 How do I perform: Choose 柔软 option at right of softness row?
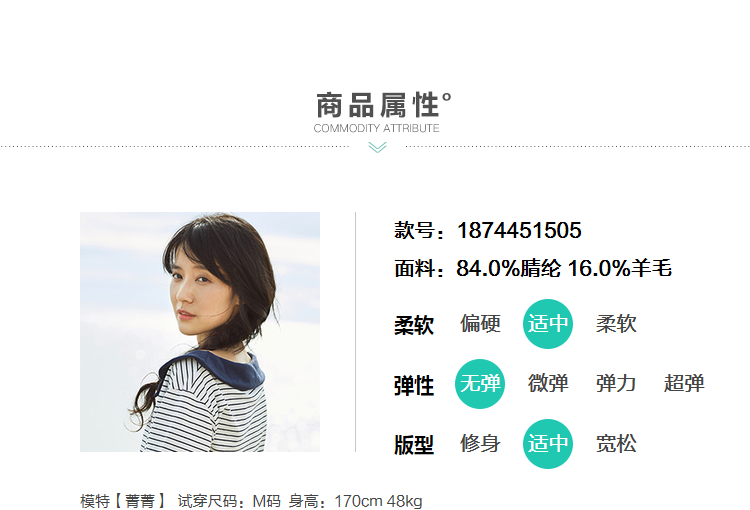click(x=616, y=324)
